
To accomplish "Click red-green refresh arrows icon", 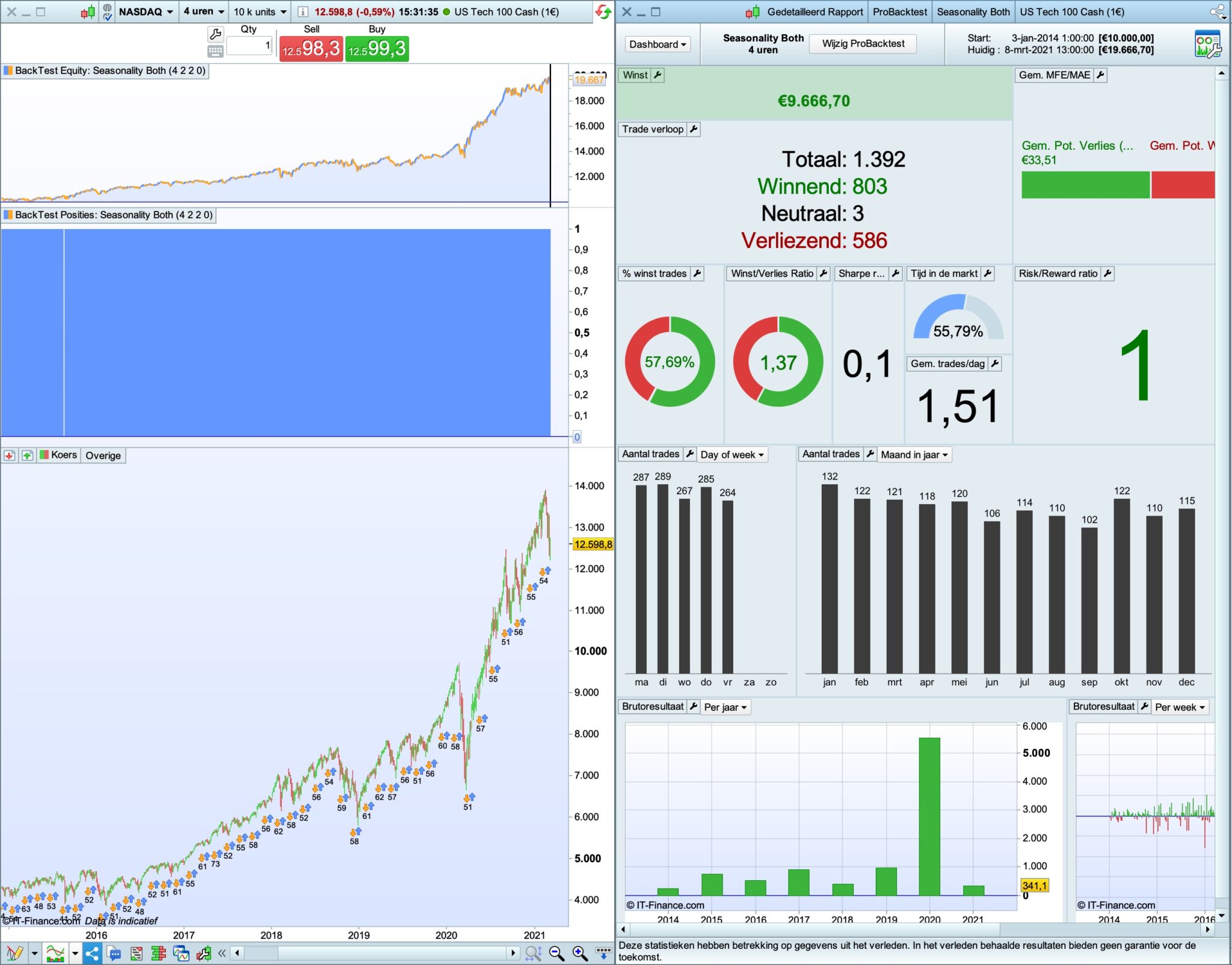I will pos(602,11).
